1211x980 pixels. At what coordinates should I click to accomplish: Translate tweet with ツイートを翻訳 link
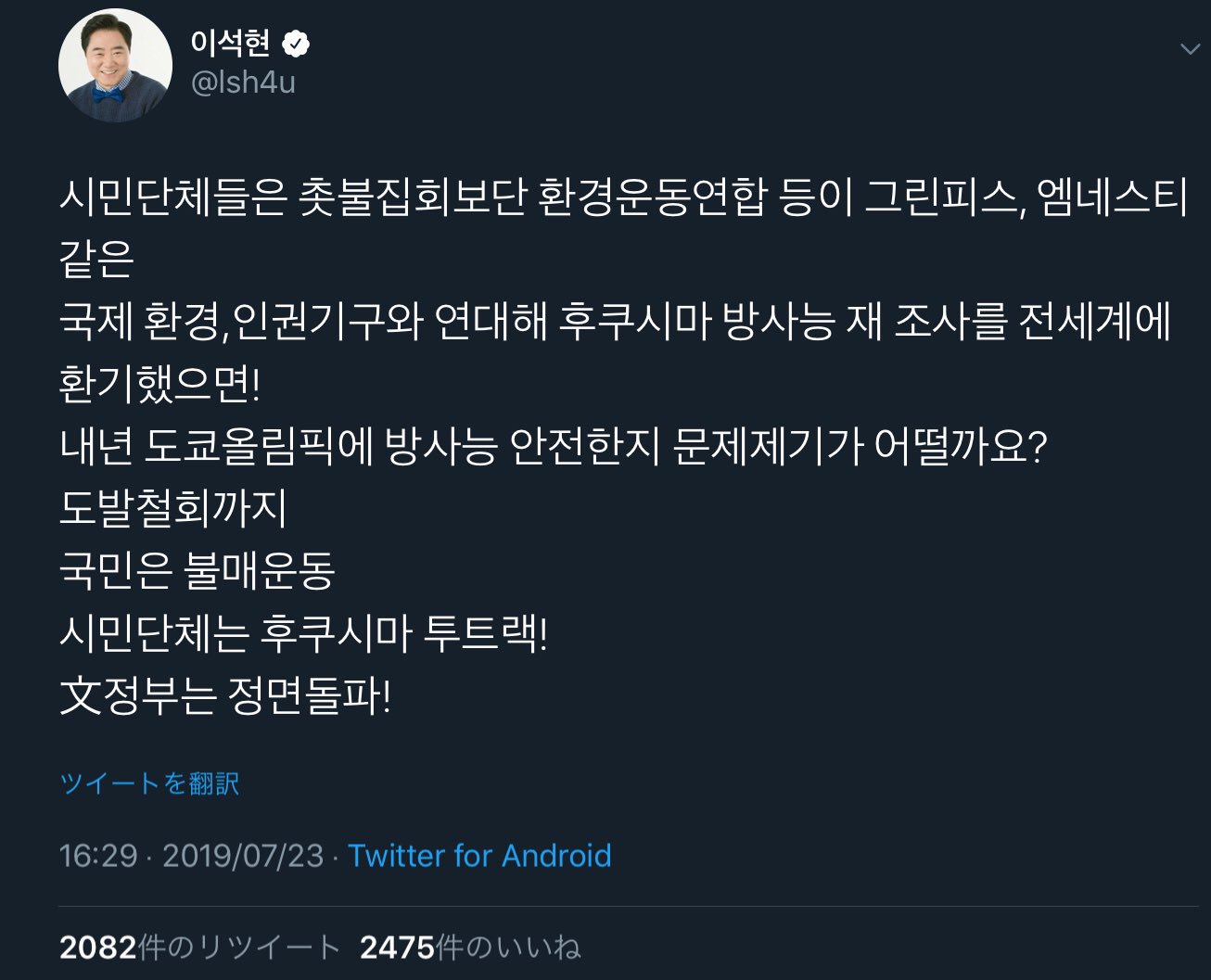pyautogui.click(x=149, y=783)
